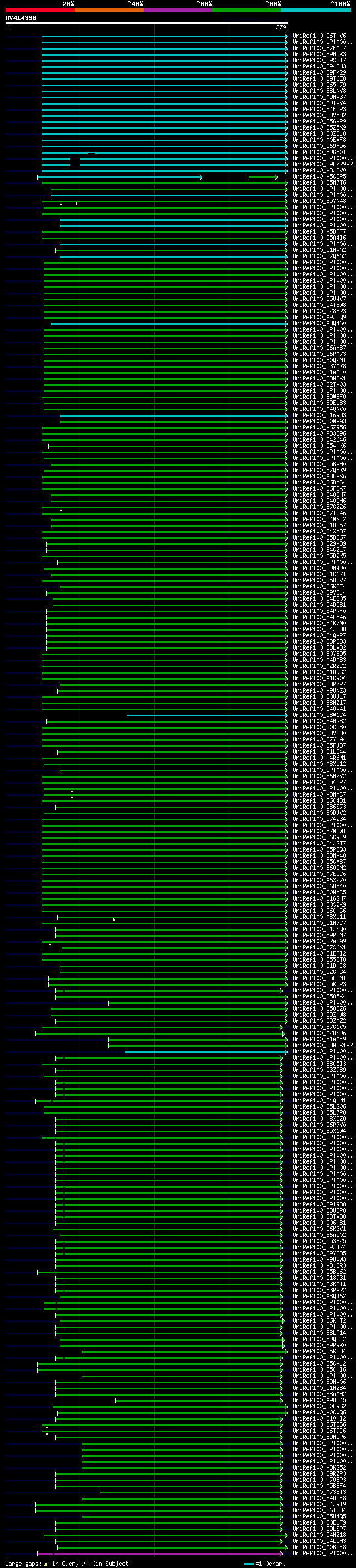Viewport: 356px width, 1568px height.
Task: Select the UniRef100_A3KG52 entry
Action: point(319,1468)
